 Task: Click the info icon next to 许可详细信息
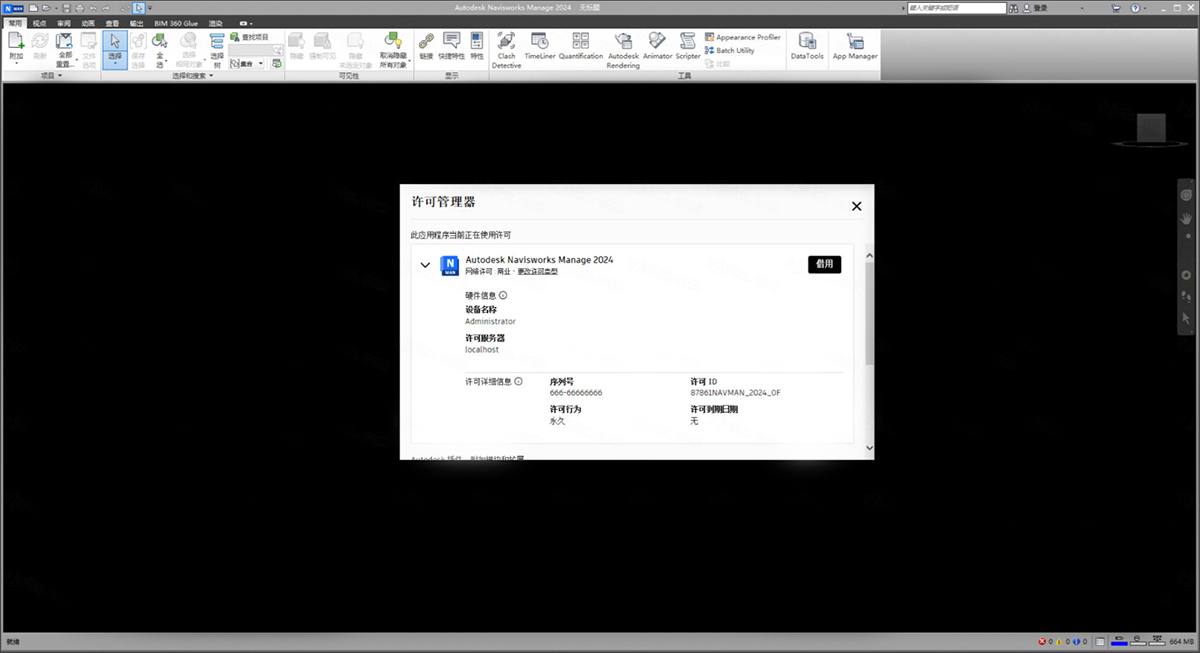click(x=518, y=381)
